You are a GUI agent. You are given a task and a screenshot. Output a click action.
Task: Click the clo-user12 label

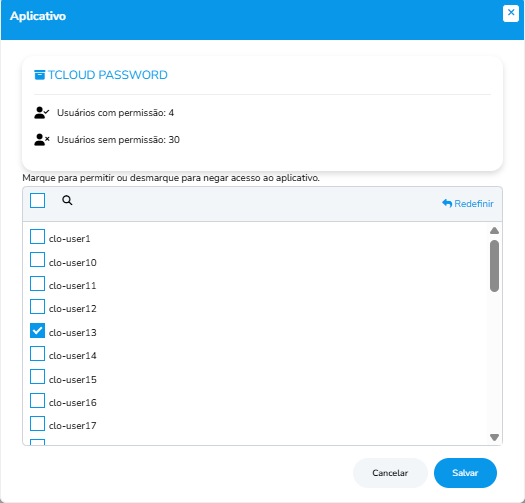click(x=73, y=309)
